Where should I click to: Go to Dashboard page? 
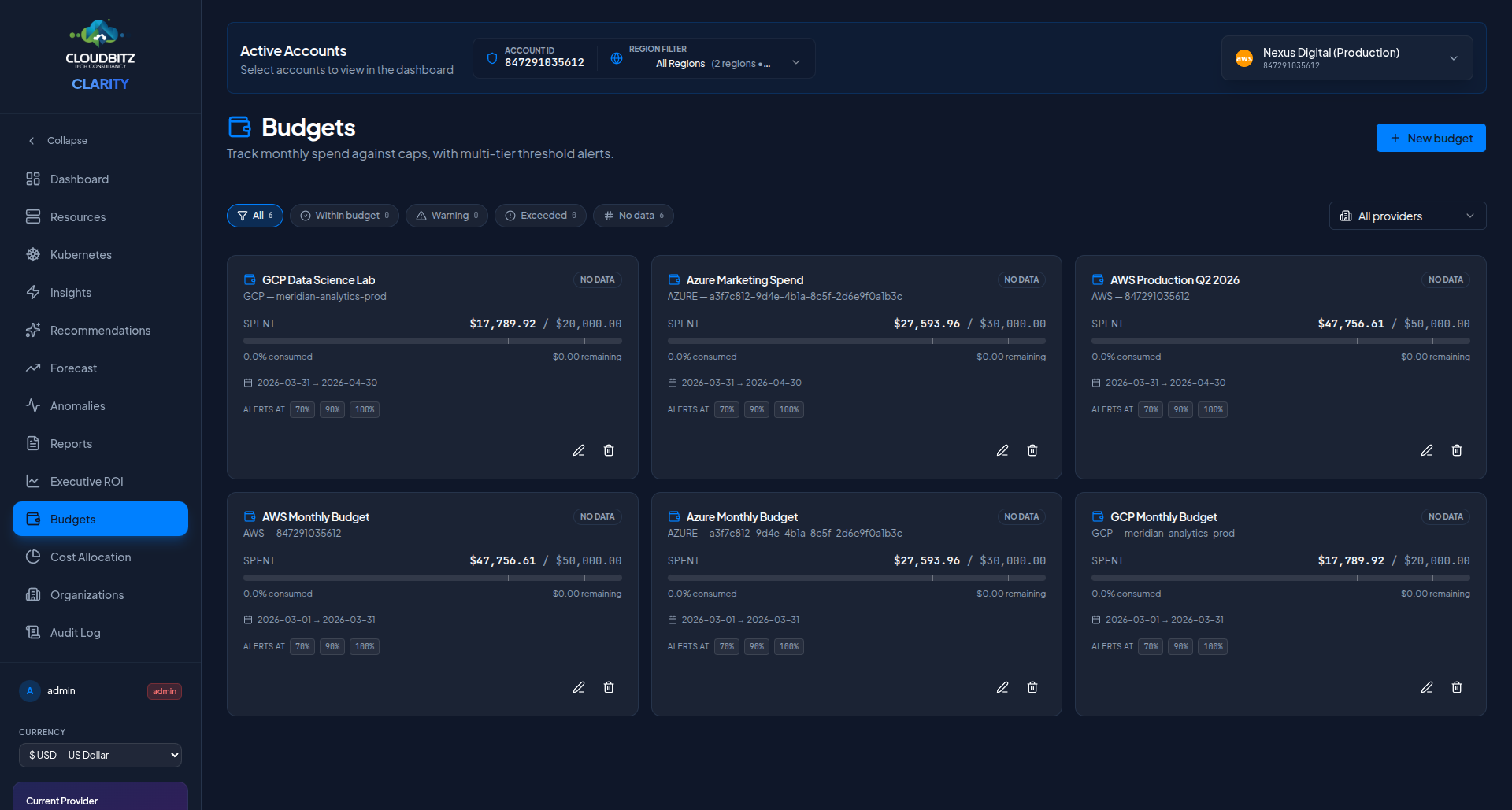pos(100,179)
